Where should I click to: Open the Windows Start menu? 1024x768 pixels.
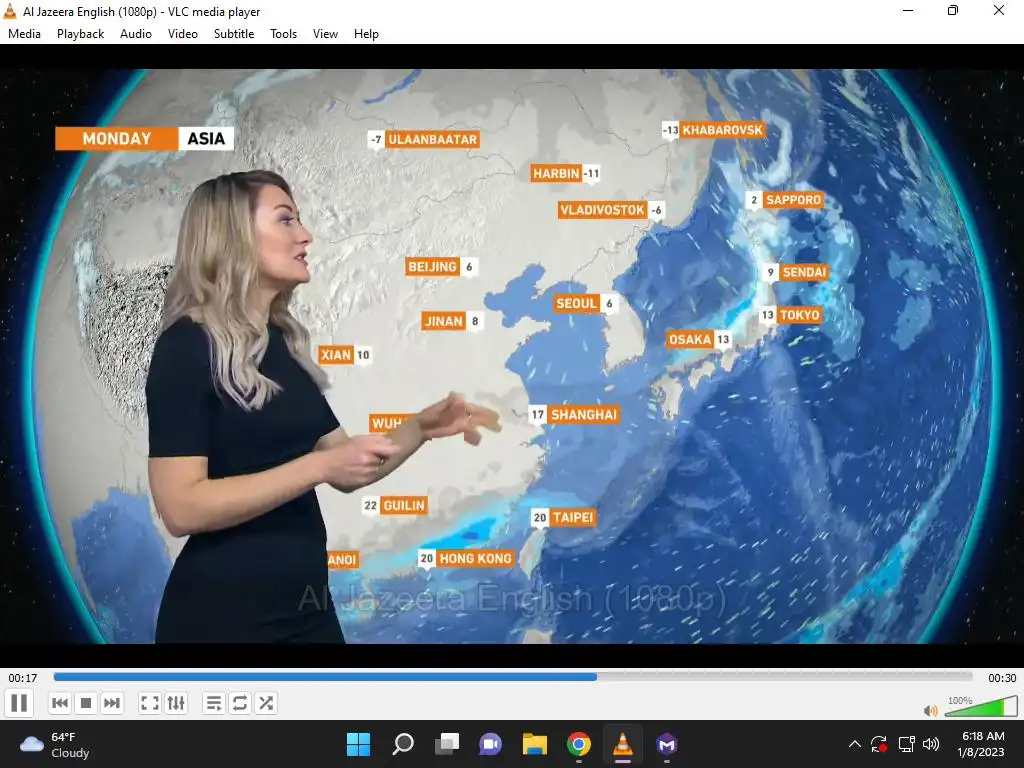359,744
